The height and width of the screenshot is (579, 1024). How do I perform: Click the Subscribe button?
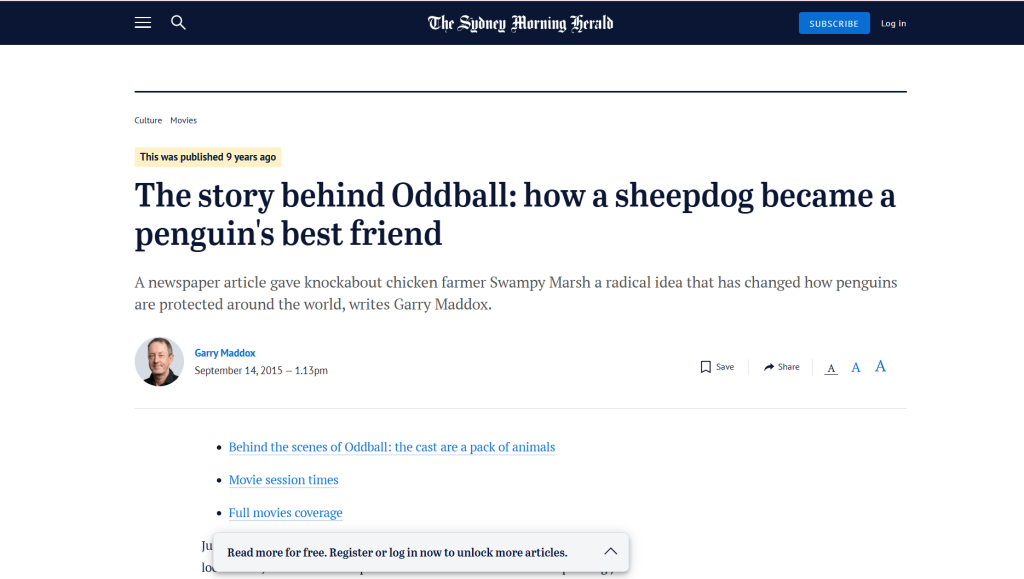tap(834, 23)
